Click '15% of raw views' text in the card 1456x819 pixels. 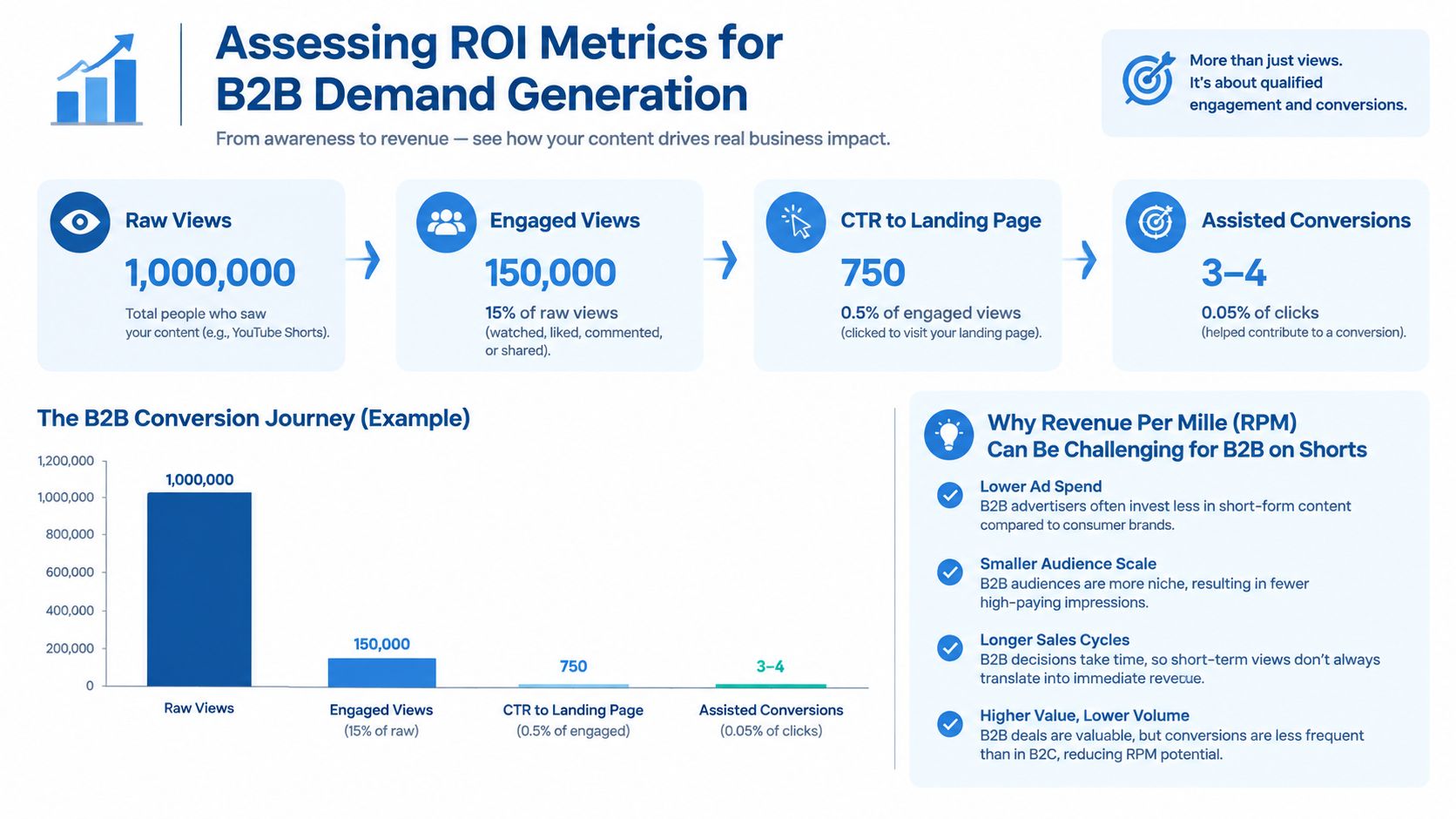pos(551,313)
